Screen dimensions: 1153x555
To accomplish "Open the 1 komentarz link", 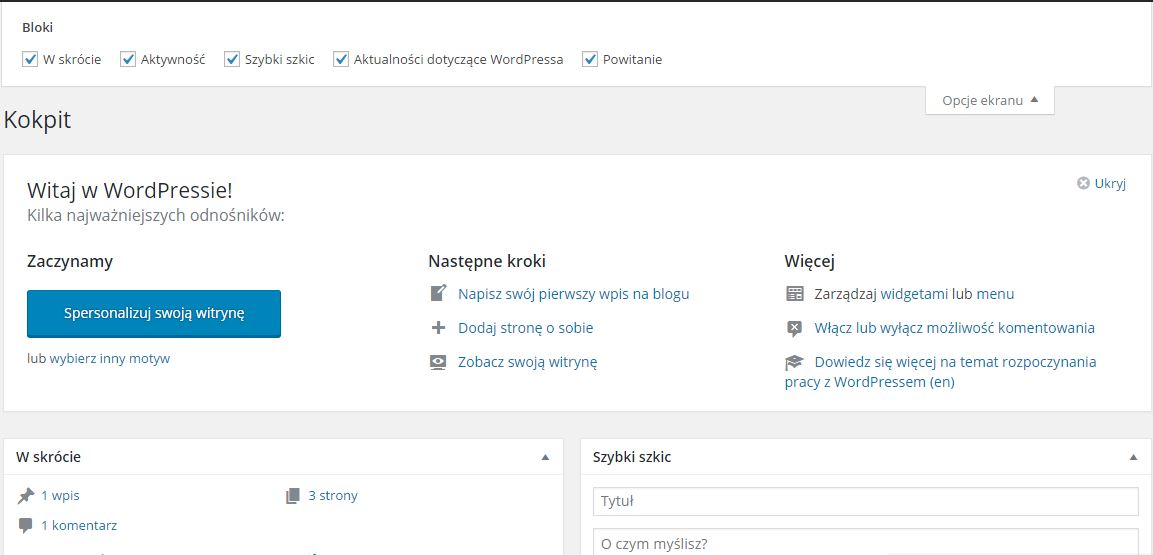I will click(x=79, y=526).
